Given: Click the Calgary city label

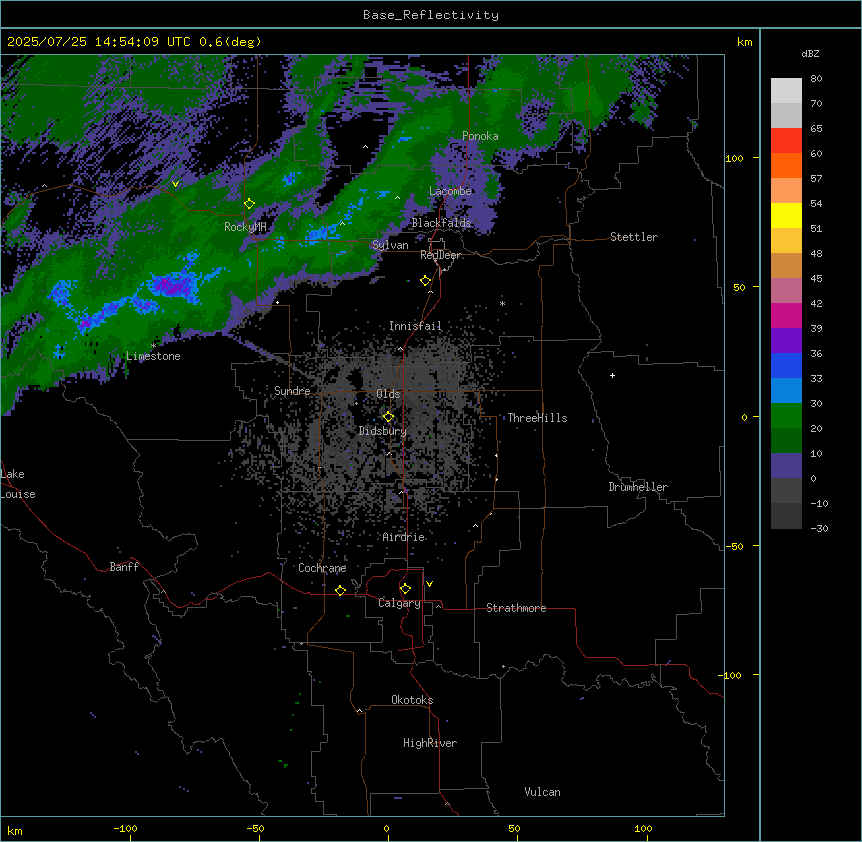Looking at the screenshot, I should (x=399, y=603).
